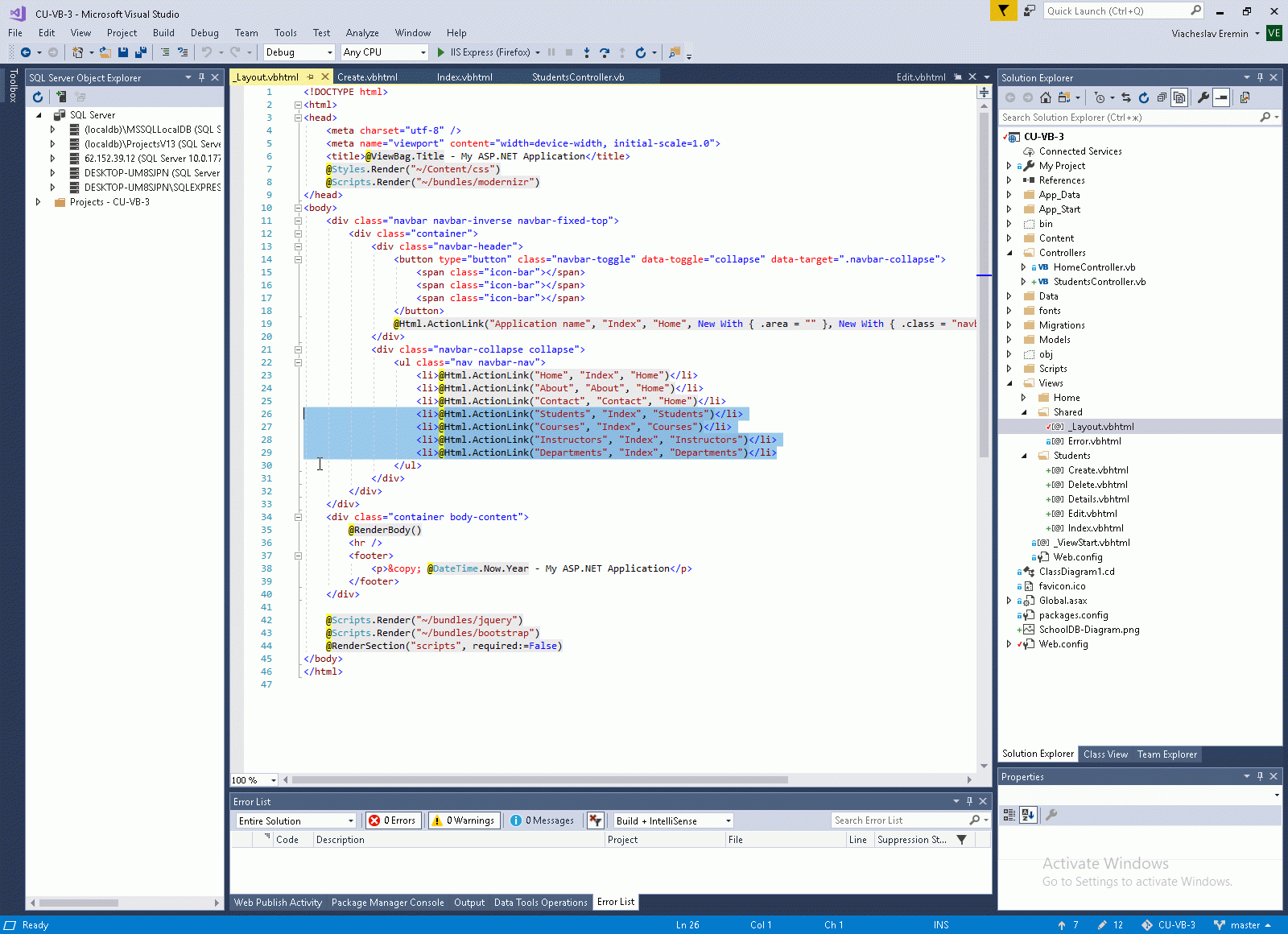
Task: Refresh the SQL Server Object Explorer
Action: coord(38,97)
